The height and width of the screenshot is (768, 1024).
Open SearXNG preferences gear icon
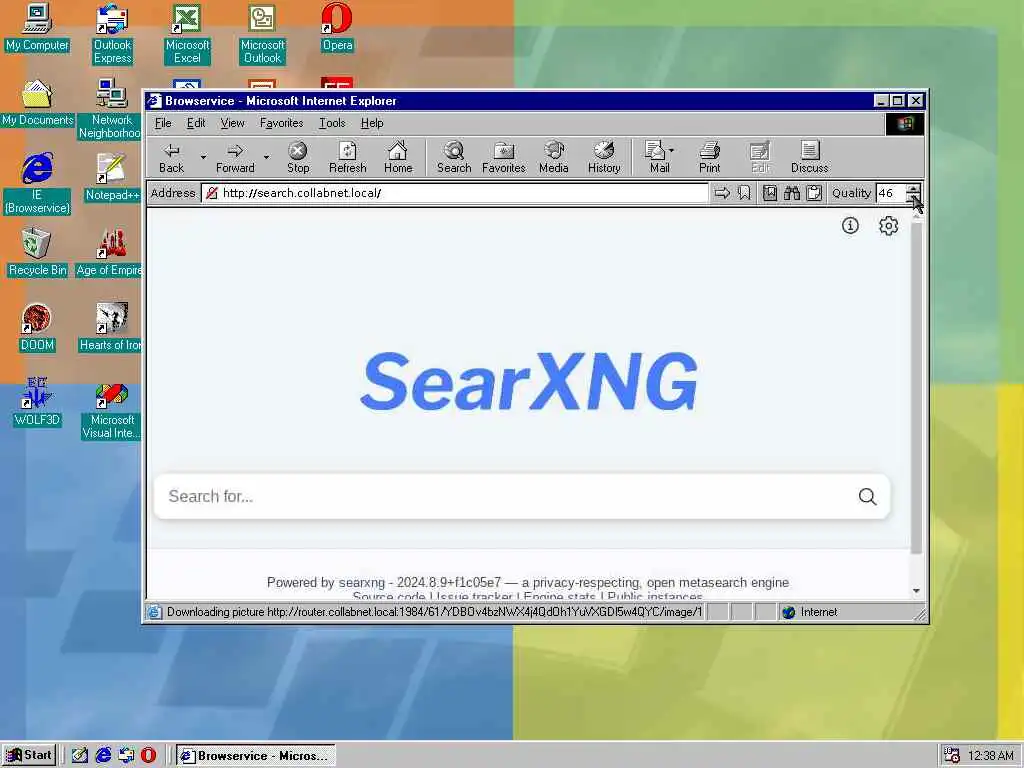pos(888,226)
